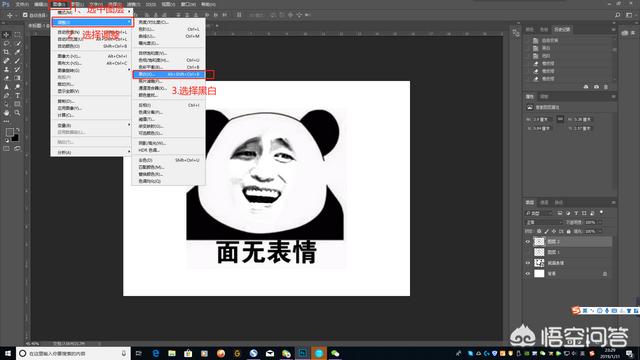
Task: Click the W width field in Properties
Action: (542, 119)
